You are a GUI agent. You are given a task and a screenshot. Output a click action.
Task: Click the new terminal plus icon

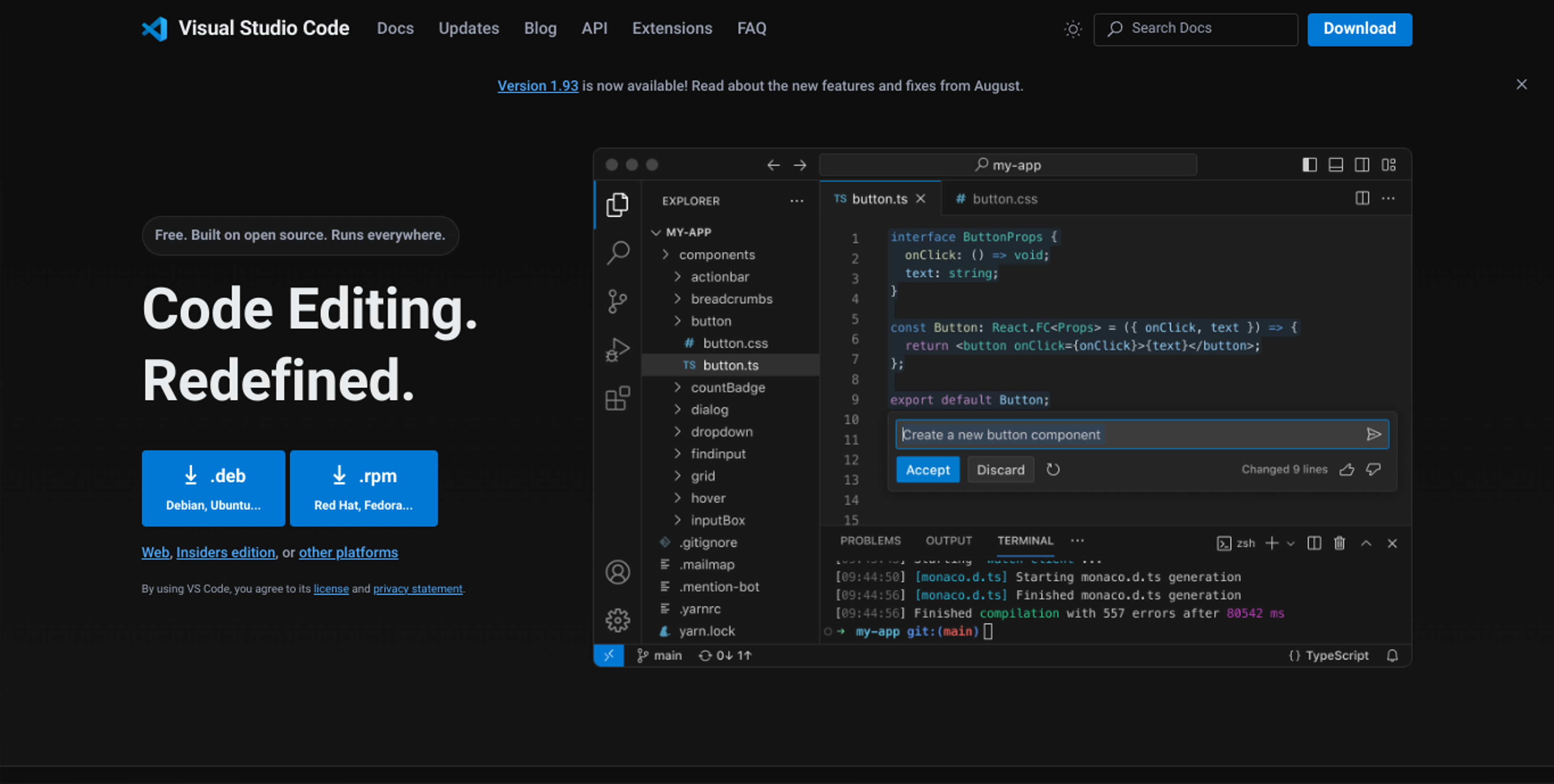coord(1272,543)
